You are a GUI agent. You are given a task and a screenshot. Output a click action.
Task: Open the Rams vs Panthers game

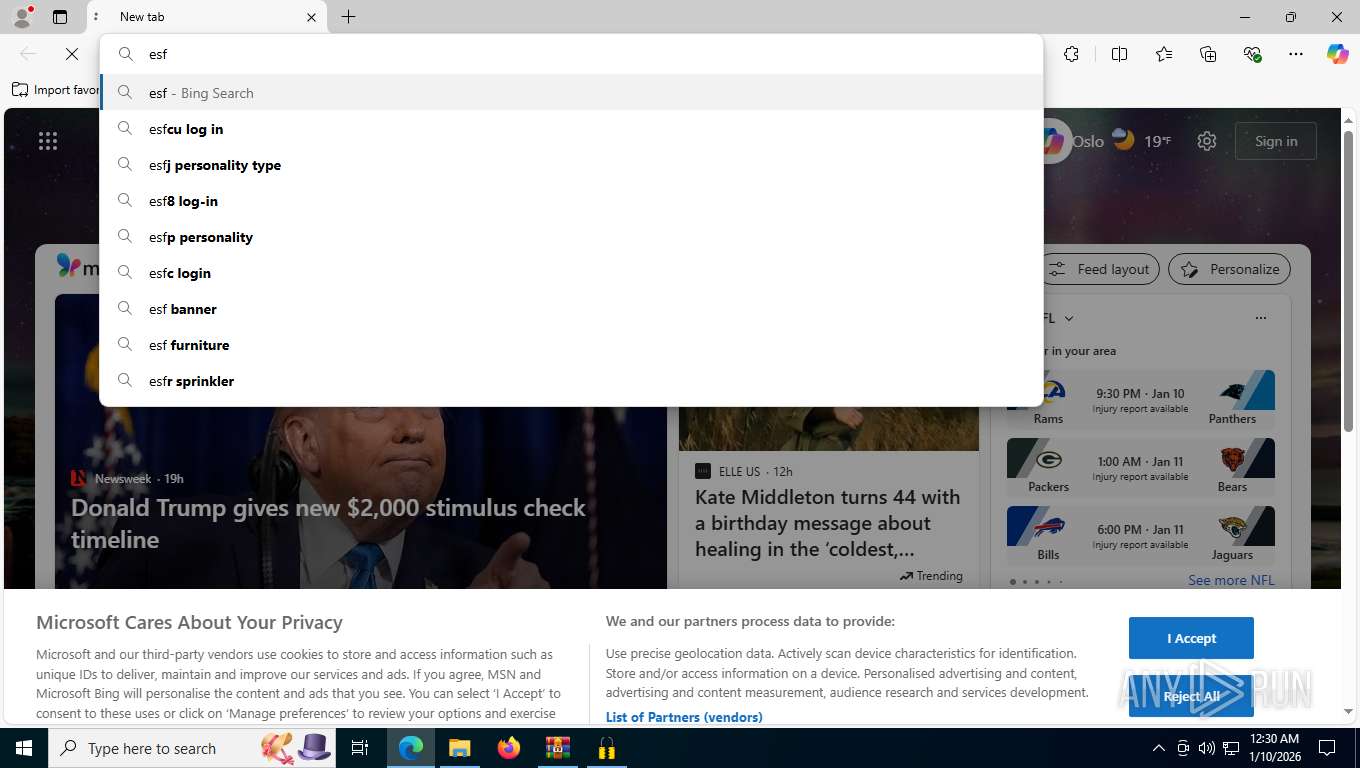tap(1141, 398)
